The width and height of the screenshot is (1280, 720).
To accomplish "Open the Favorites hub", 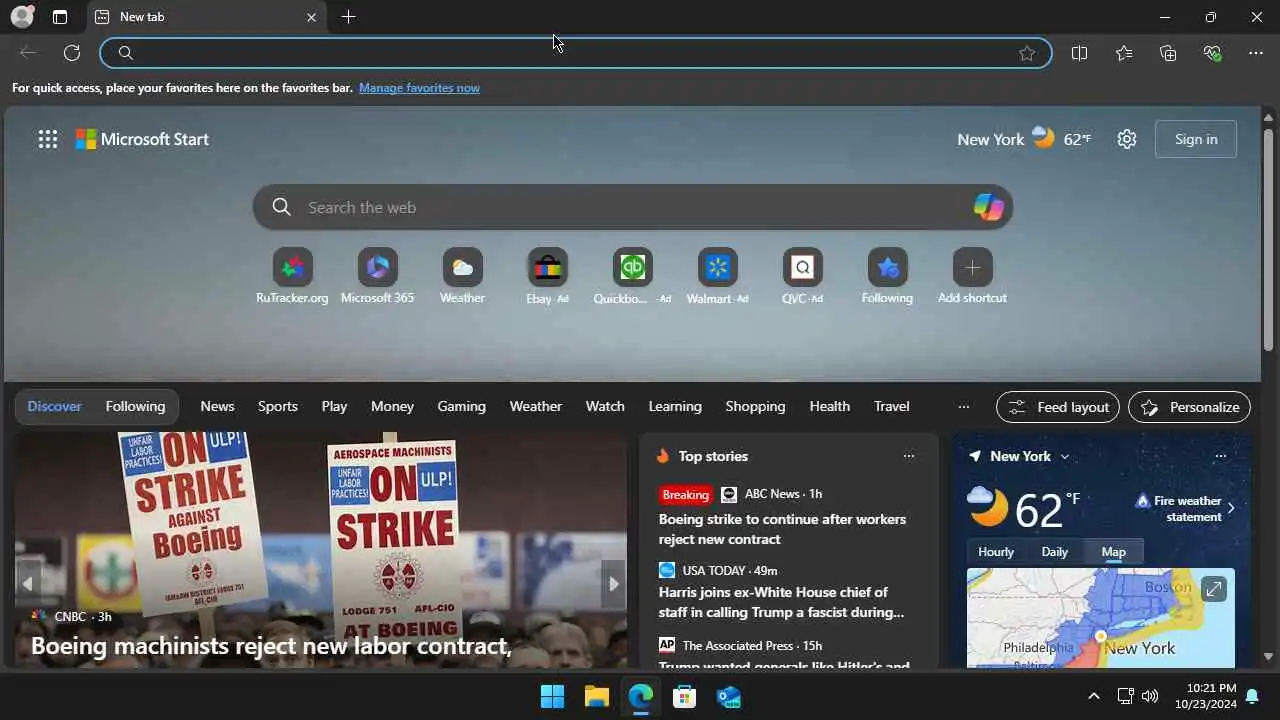I will click(1124, 53).
